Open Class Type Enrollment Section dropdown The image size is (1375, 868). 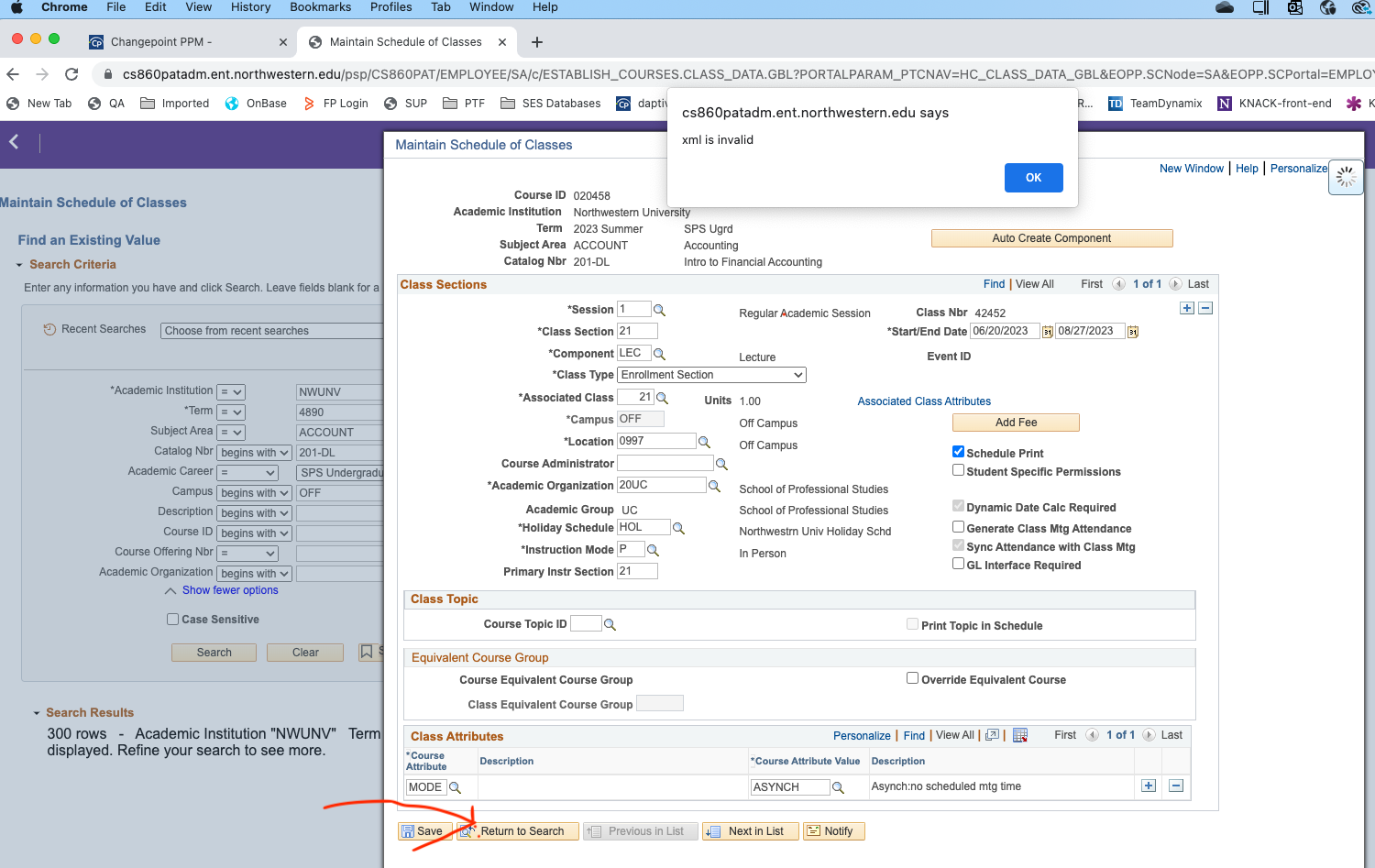(711, 375)
